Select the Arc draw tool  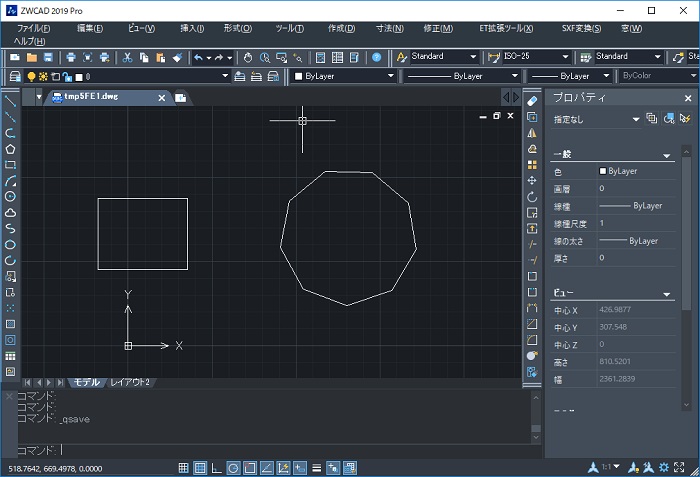point(10,181)
